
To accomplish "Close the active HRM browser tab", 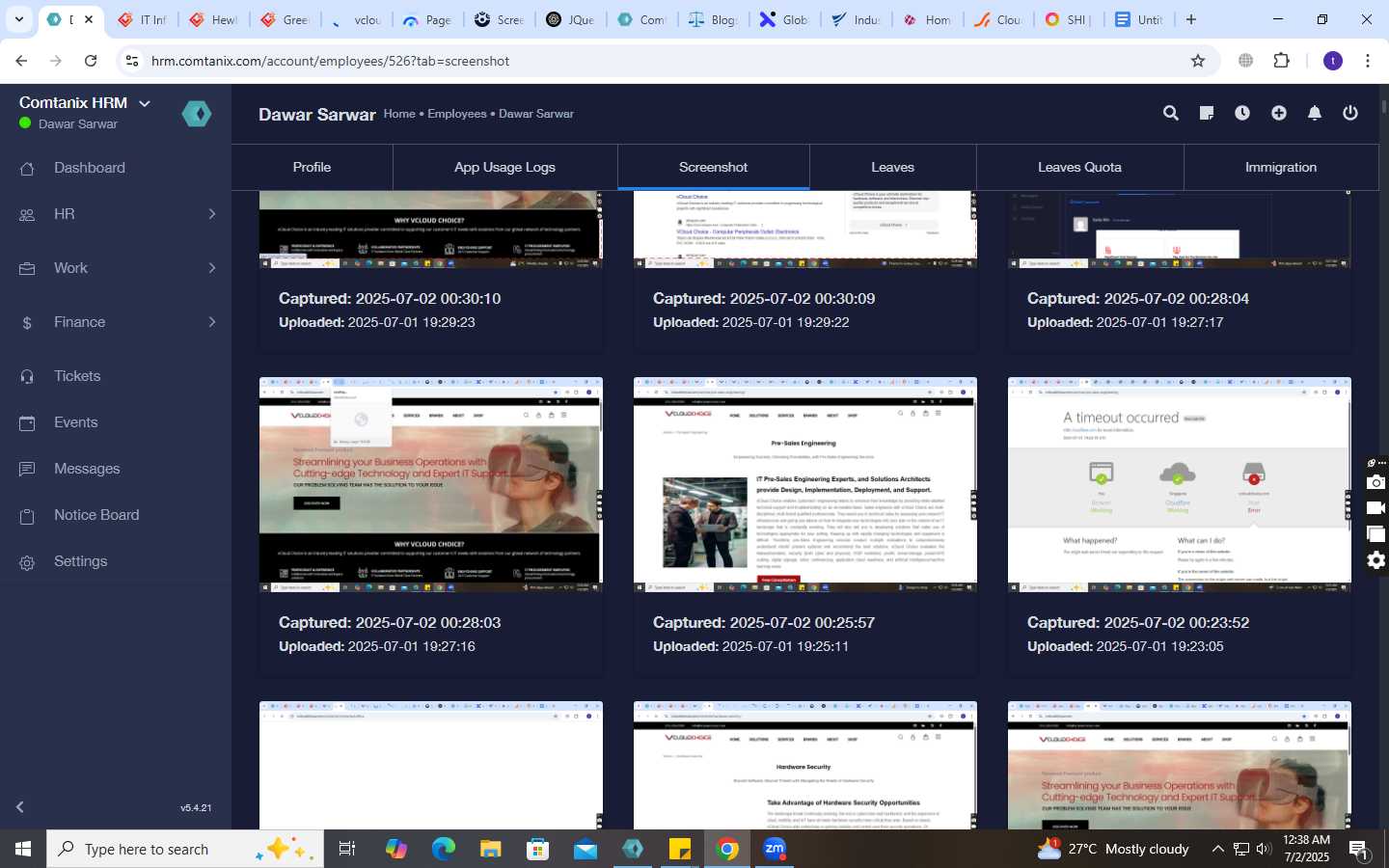I will (x=89, y=19).
